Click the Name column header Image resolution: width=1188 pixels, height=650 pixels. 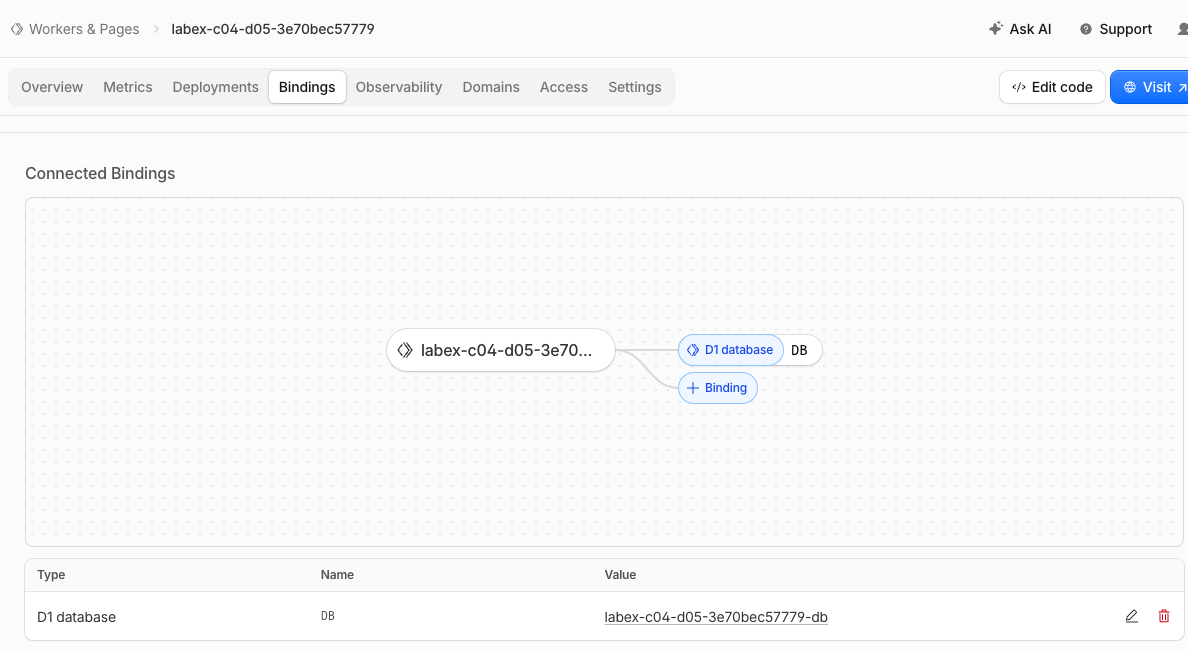[x=337, y=575]
